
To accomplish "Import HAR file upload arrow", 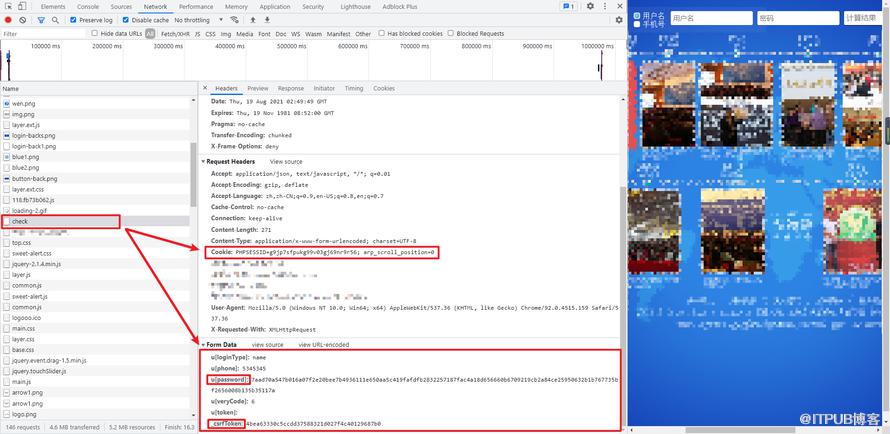I will point(253,20).
